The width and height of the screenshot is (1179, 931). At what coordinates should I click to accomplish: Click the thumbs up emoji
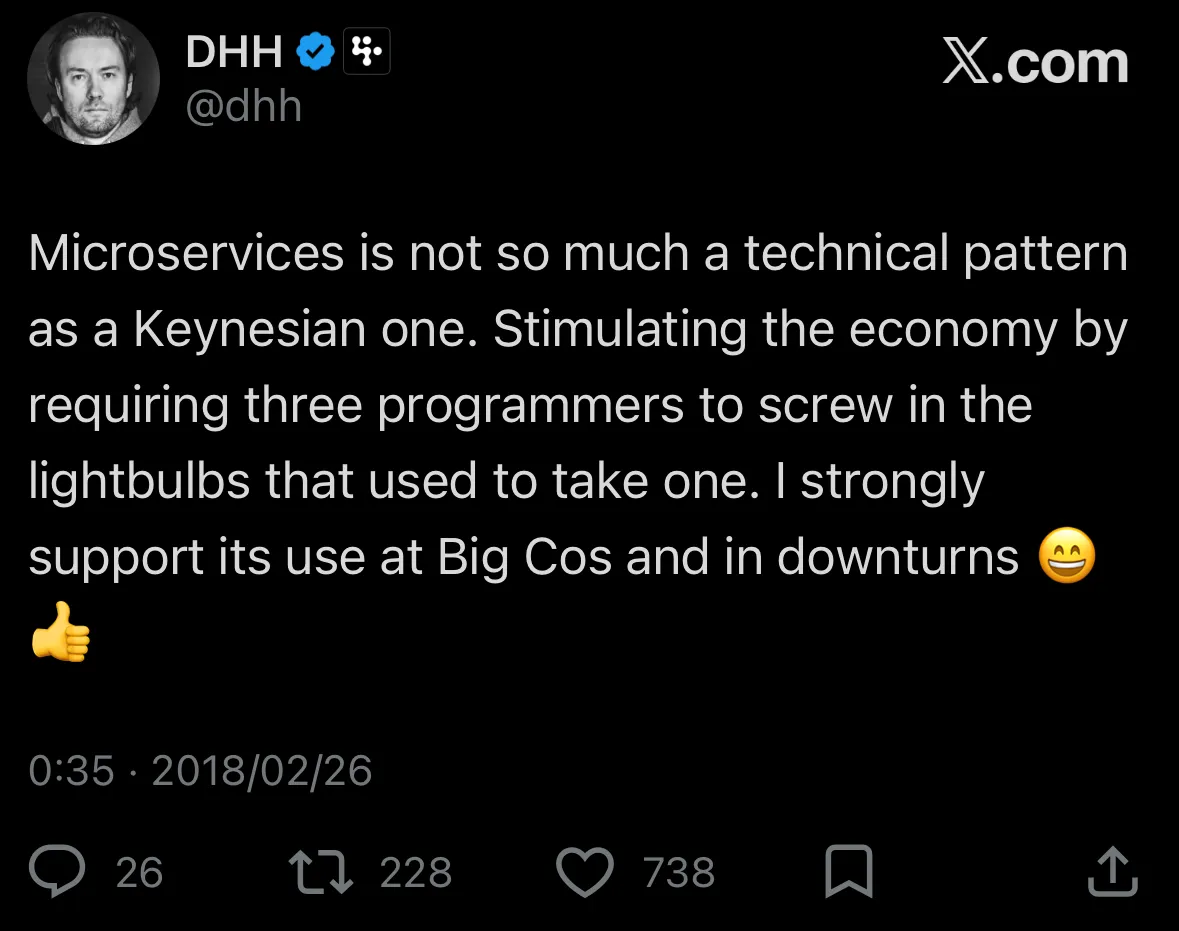click(x=60, y=630)
